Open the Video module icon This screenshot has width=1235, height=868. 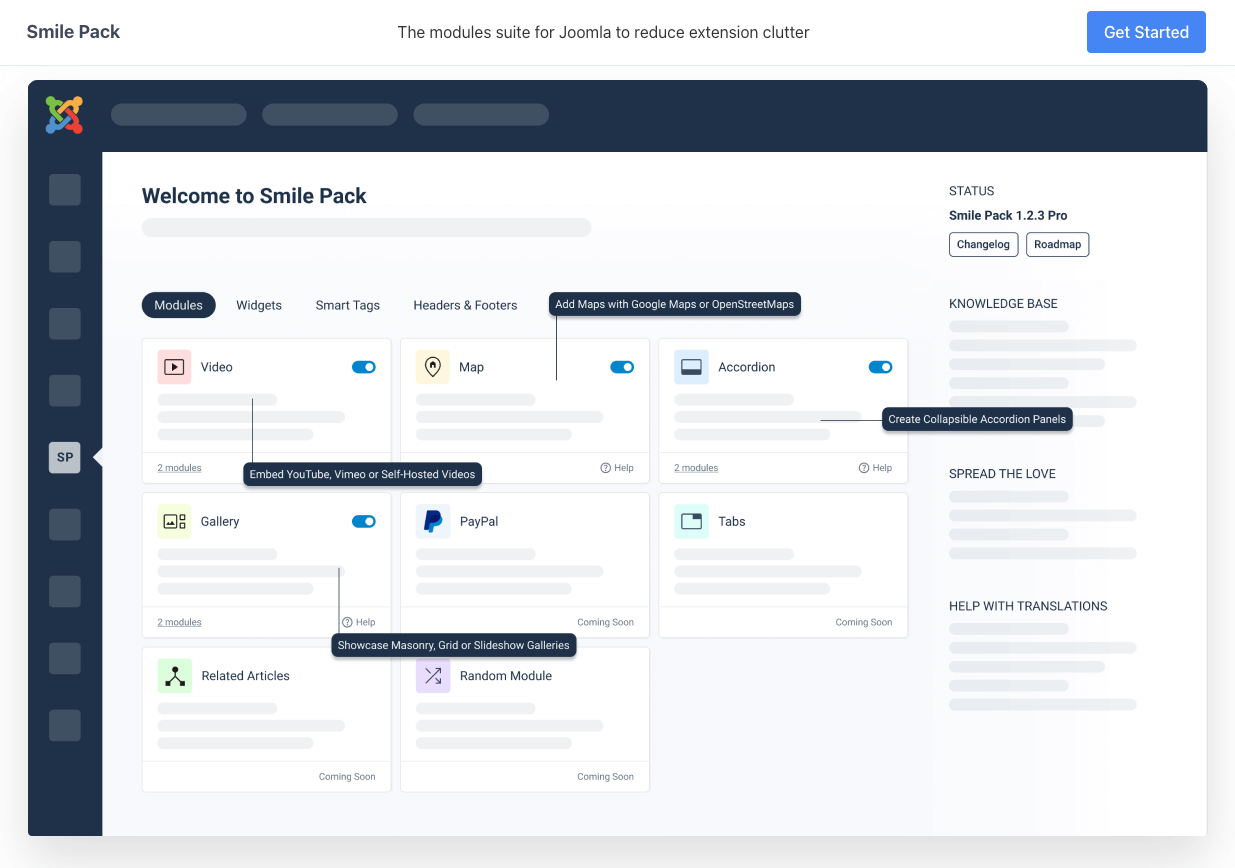[x=174, y=367]
